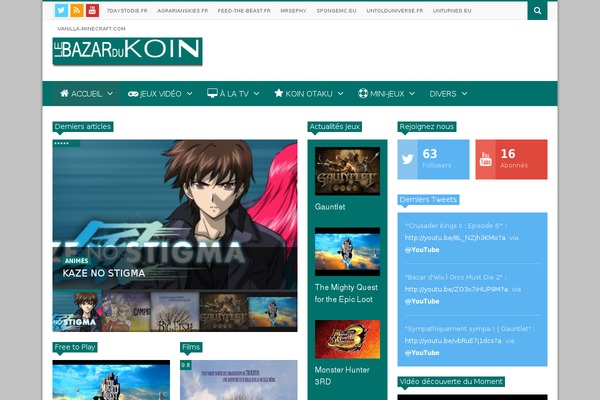Click @YouTube in the Gauntlet tweet
Viewport: 600px width, 400px height.
[x=422, y=353]
